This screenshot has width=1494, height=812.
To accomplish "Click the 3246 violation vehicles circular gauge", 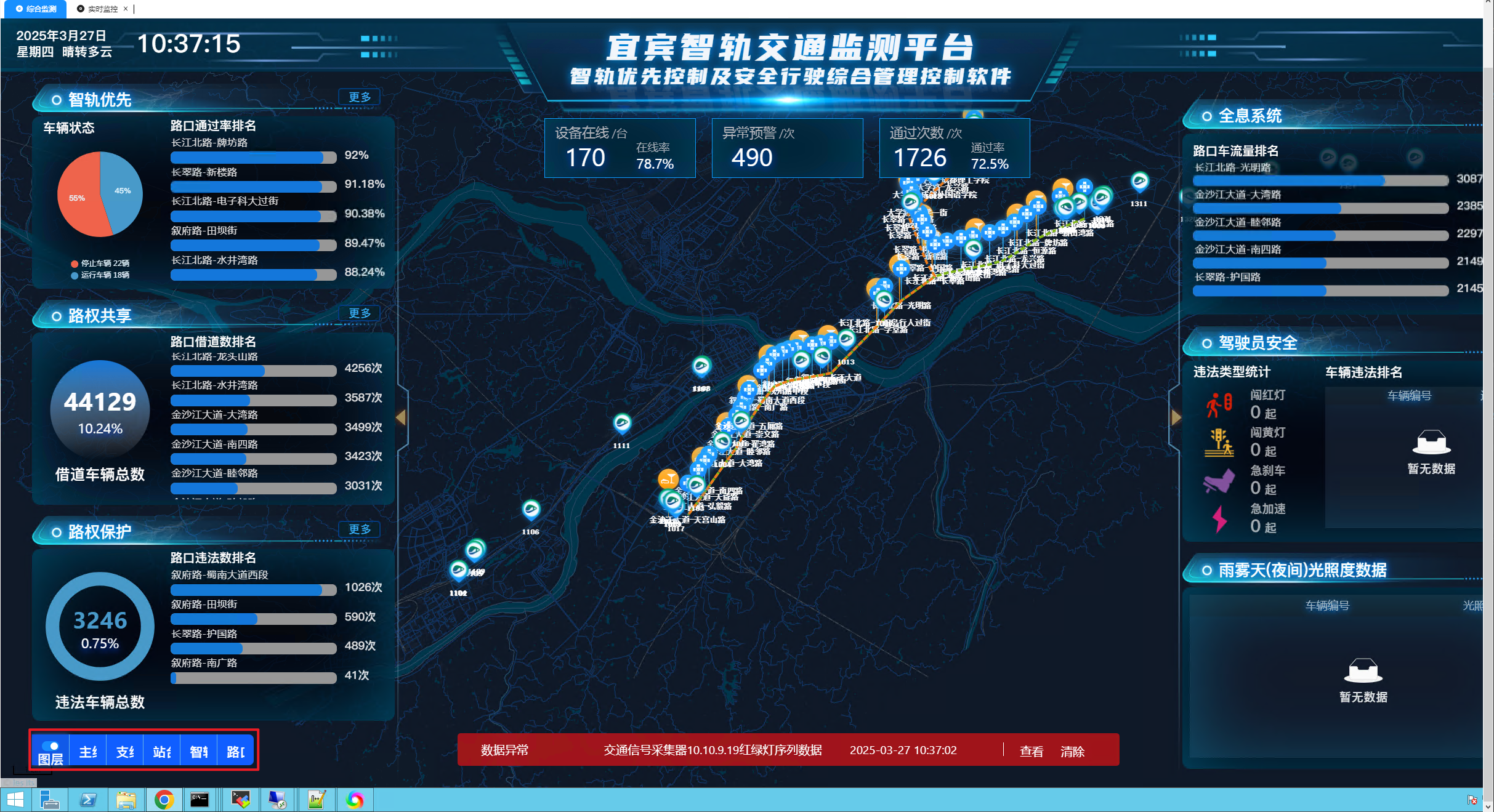I will coord(99,625).
